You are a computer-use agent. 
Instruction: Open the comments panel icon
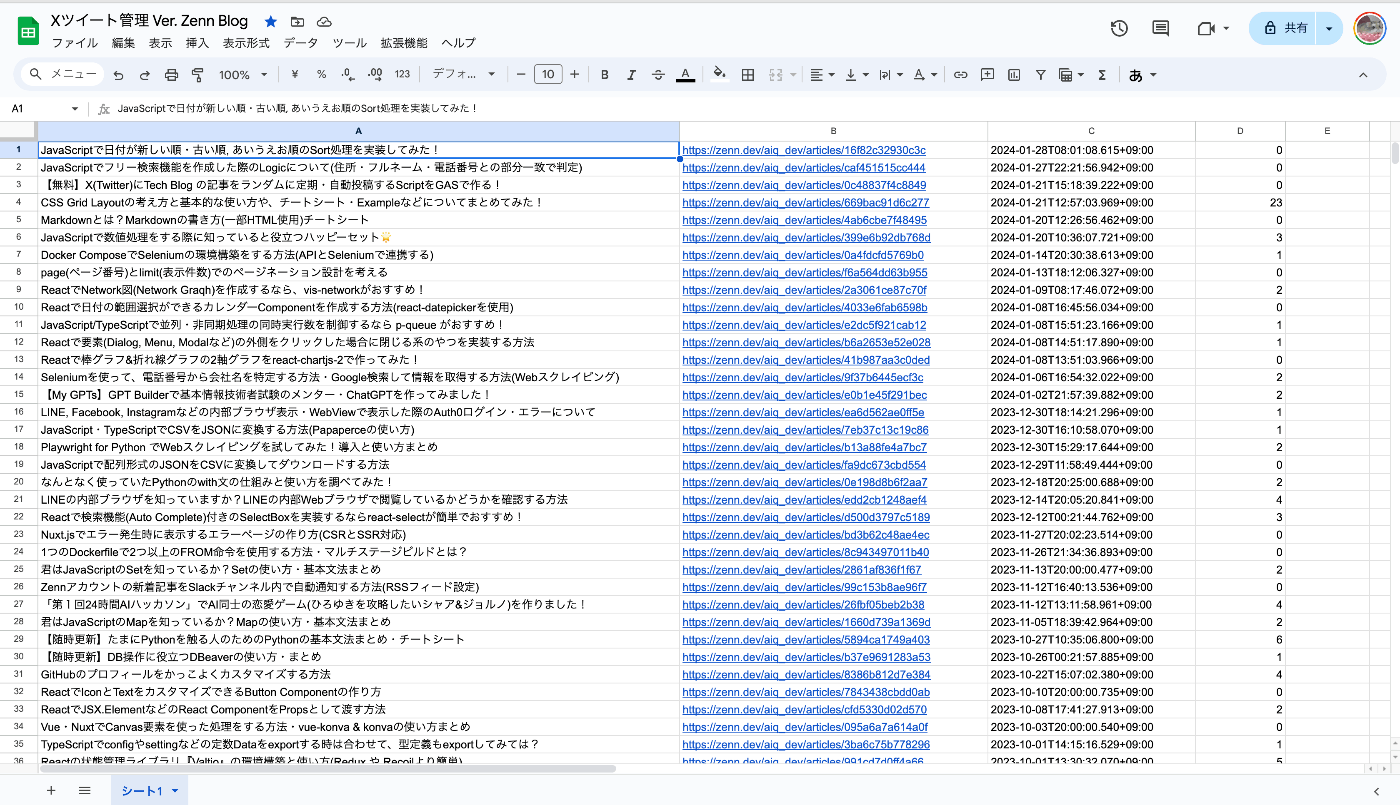(1161, 28)
